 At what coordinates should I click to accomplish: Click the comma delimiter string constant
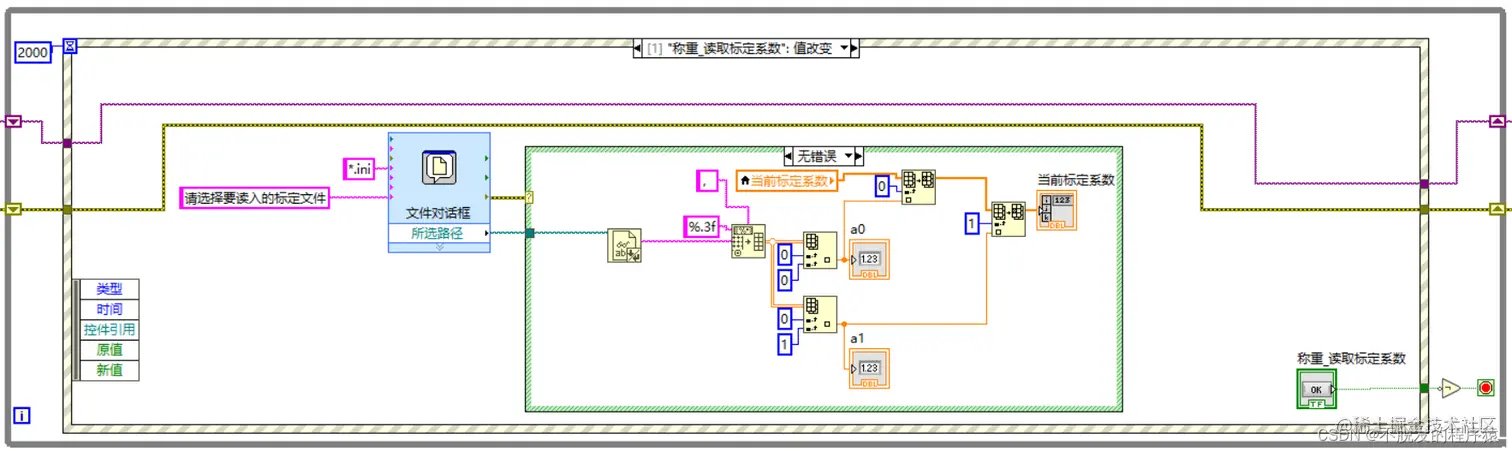pyautogui.click(x=708, y=181)
